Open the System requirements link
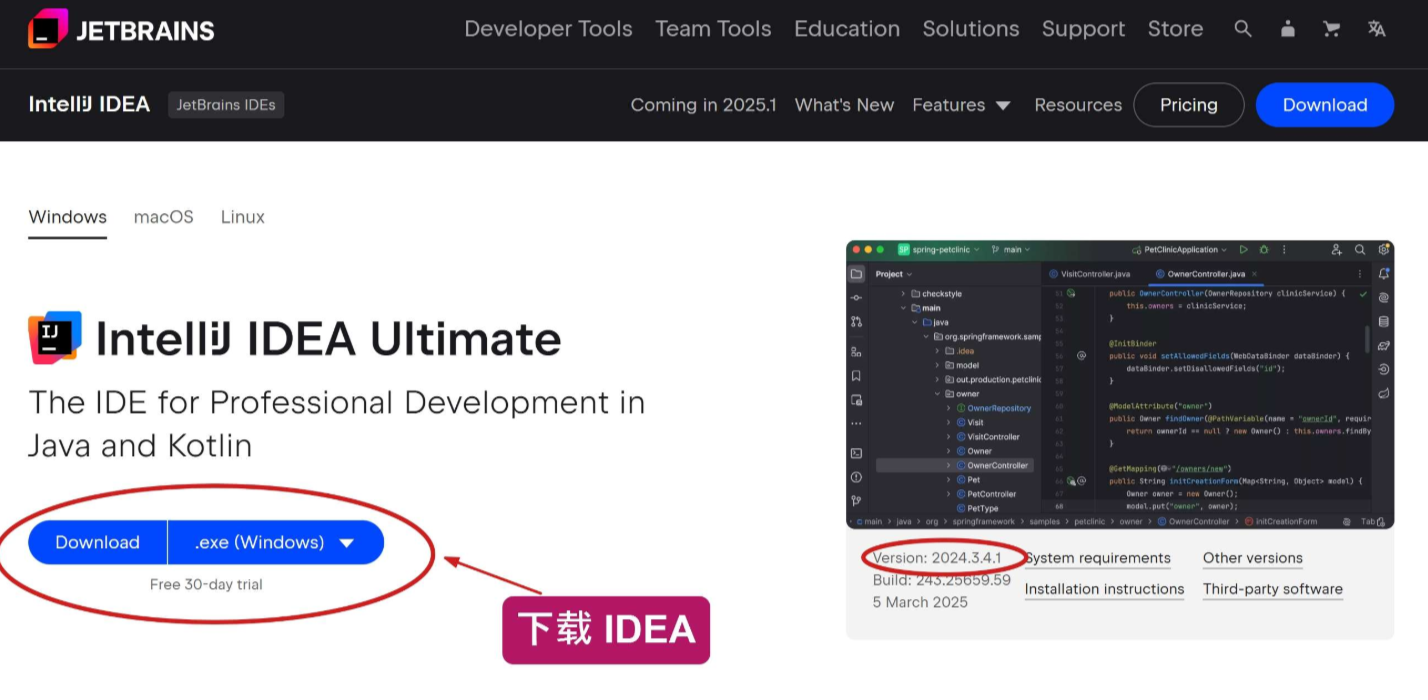This screenshot has width=1428, height=700. click(x=1098, y=558)
